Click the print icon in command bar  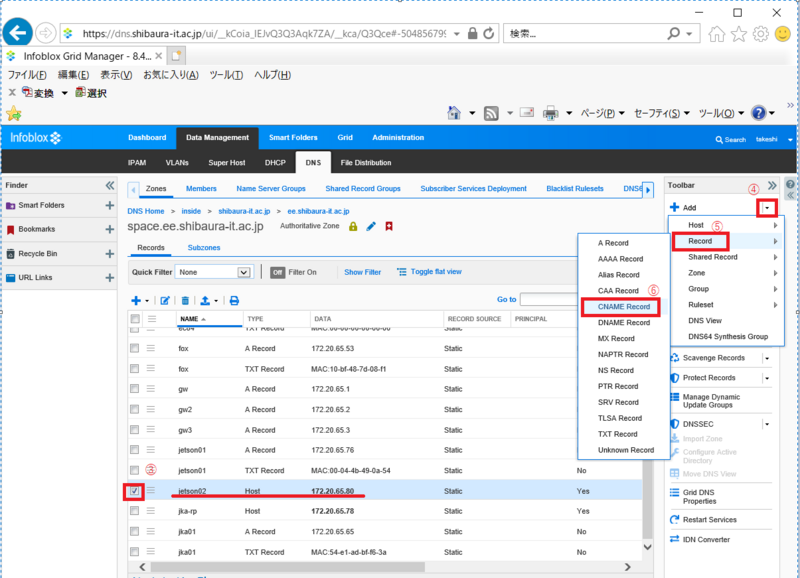coord(551,113)
